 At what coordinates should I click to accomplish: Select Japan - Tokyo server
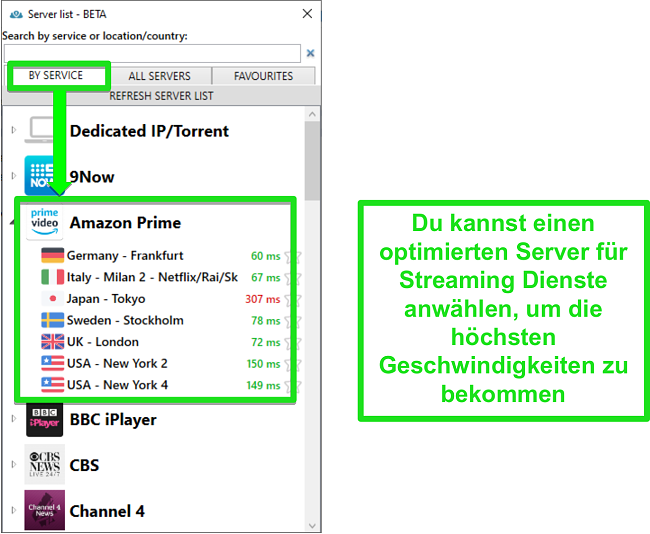pos(106,299)
